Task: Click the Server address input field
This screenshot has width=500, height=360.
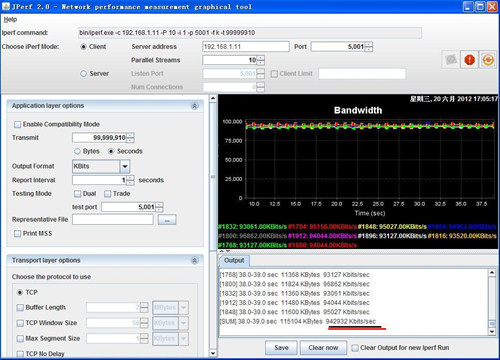Action: [246, 47]
